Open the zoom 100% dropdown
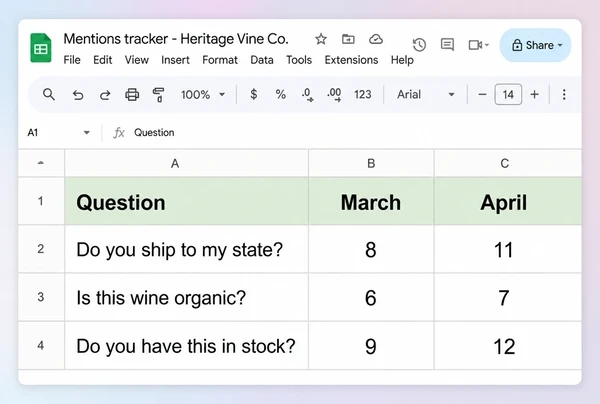The image size is (600, 404). [x=203, y=94]
